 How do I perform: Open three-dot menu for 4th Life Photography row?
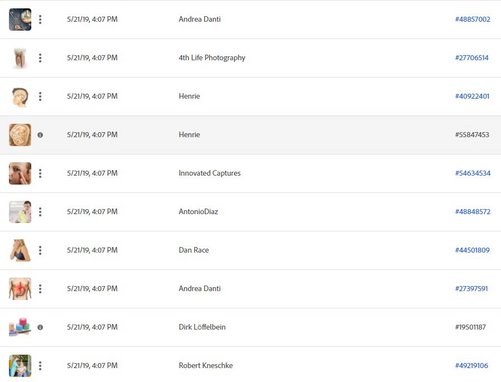point(40,58)
